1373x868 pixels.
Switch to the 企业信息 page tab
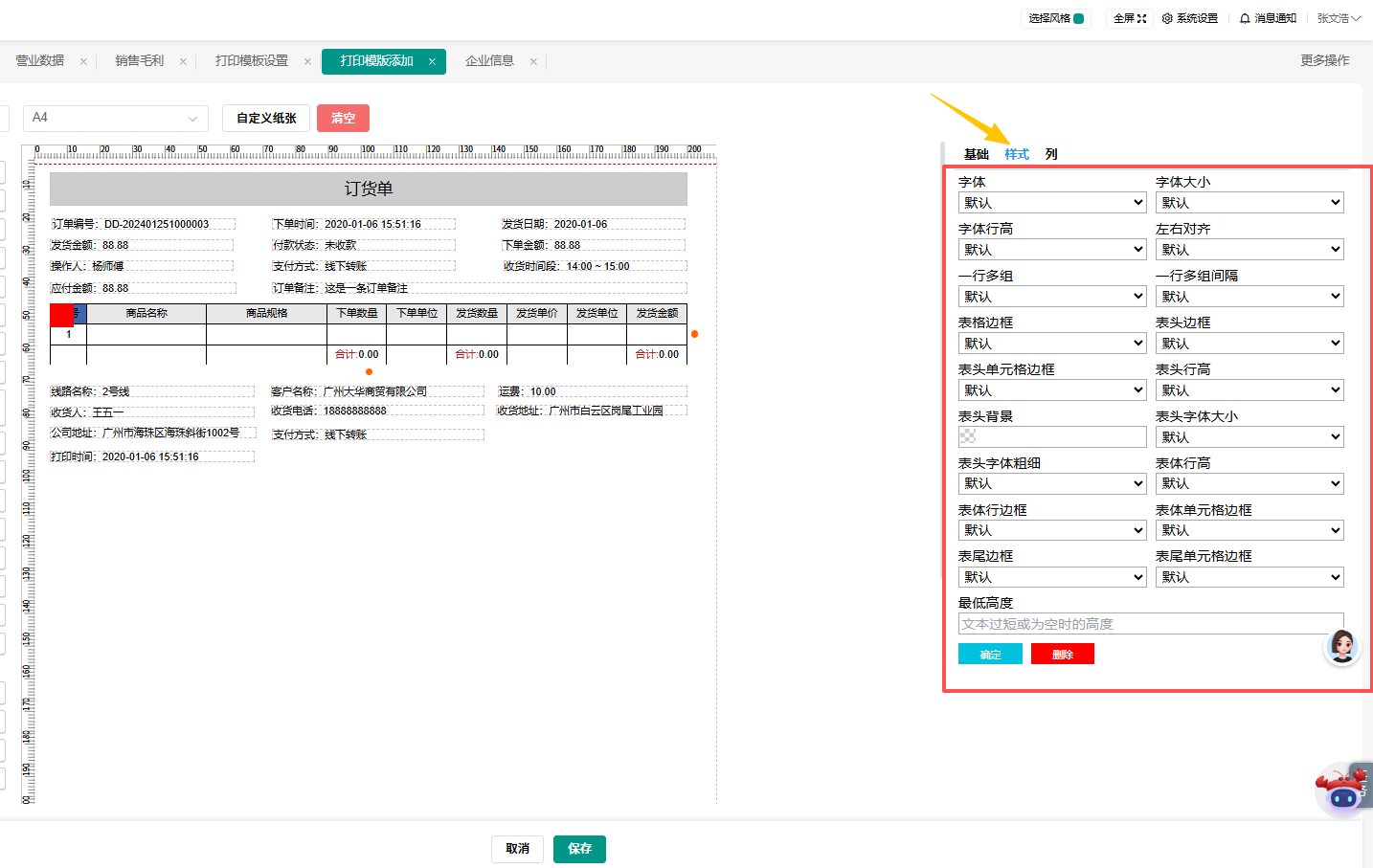pyautogui.click(x=489, y=61)
